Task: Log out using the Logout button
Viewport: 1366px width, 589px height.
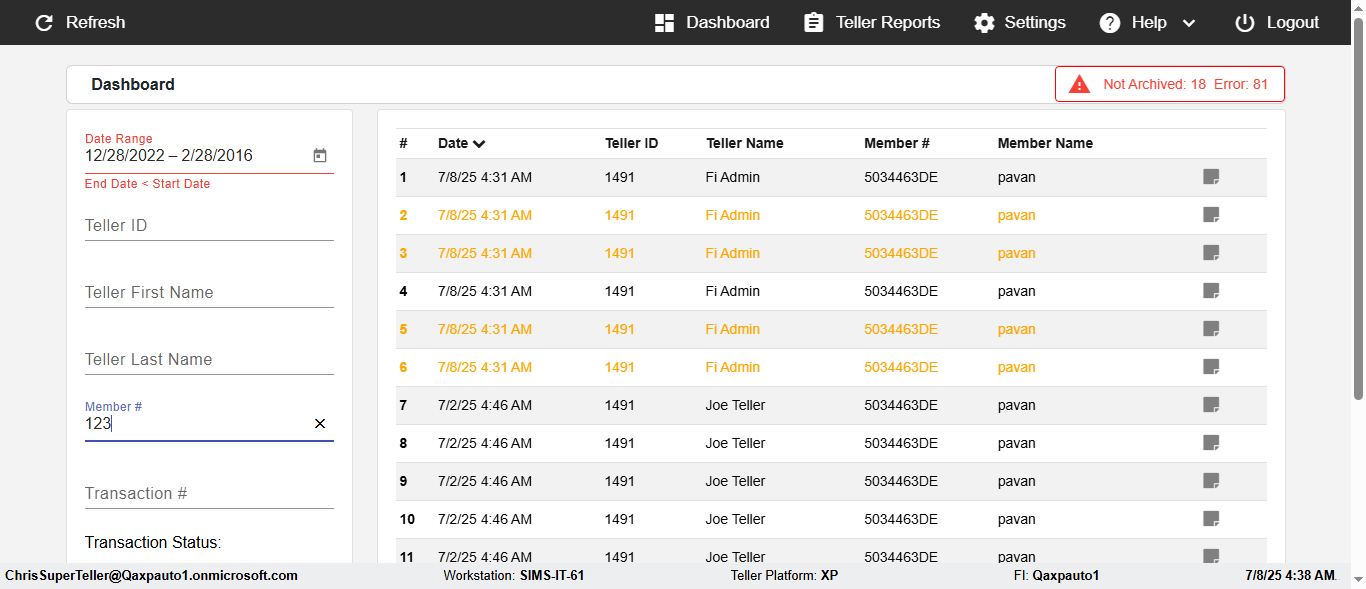Action: pos(1277,22)
